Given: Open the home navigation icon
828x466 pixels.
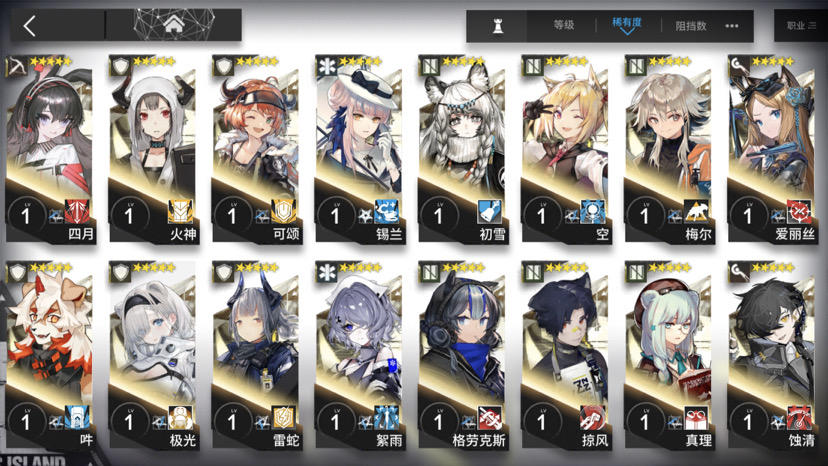Looking at the screenshot, I should [174, 24].
